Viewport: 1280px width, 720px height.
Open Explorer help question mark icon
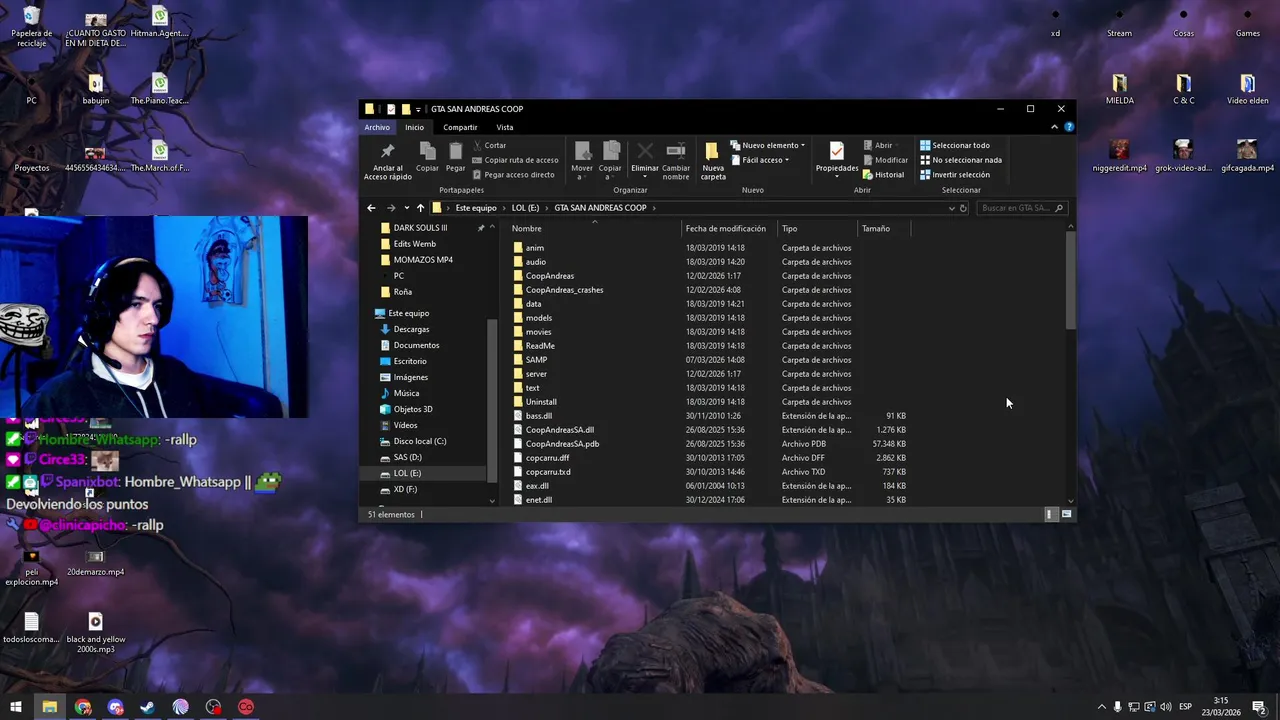[1069, 127]
